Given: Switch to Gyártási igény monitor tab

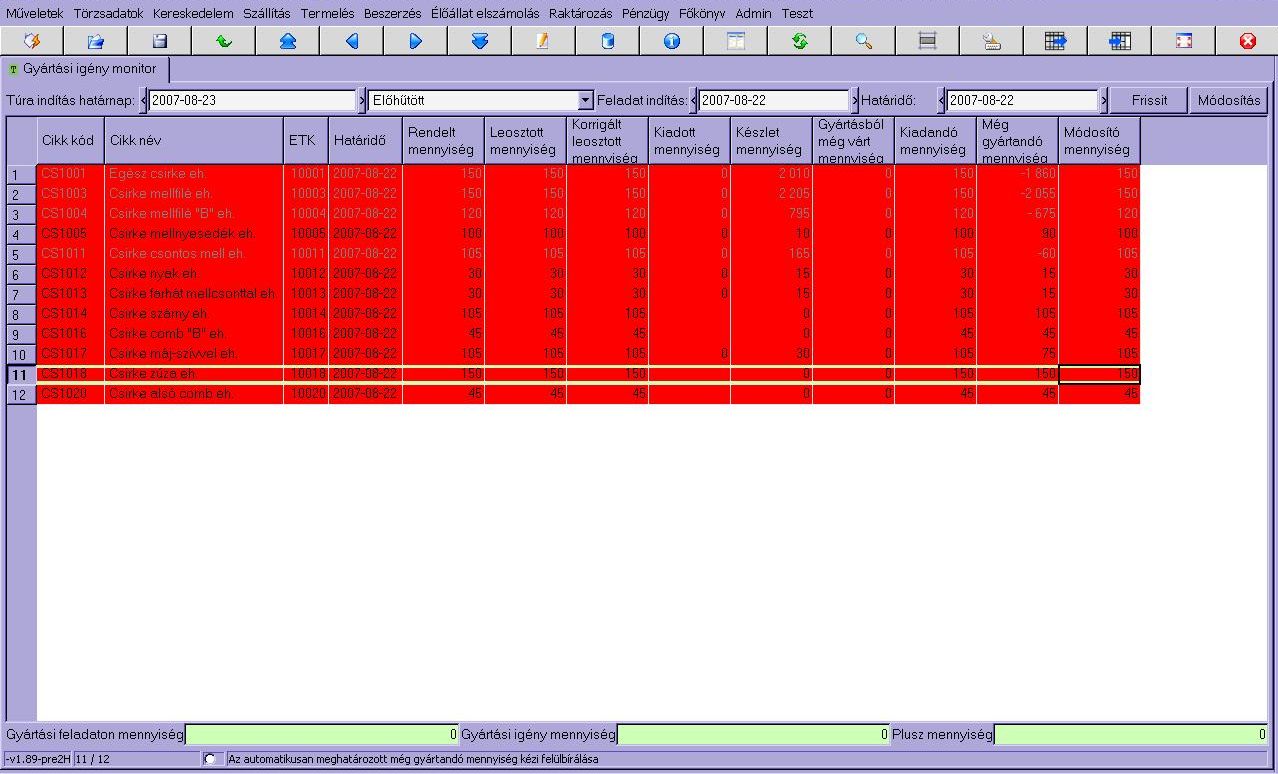Looking at the screenshot, I should click(x=88, y=69).
